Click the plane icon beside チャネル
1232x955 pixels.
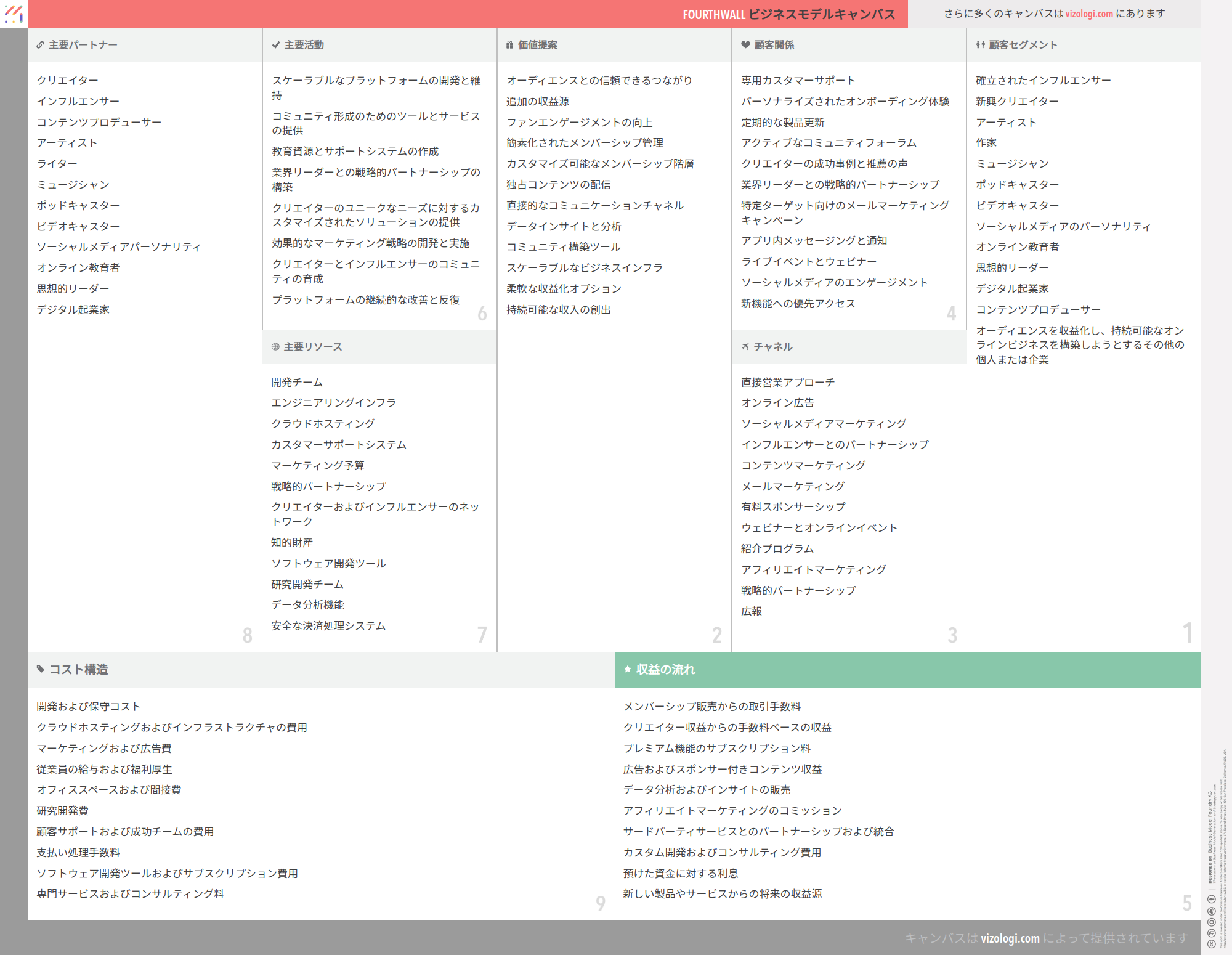pyautogui.click(x=745, y=347)
